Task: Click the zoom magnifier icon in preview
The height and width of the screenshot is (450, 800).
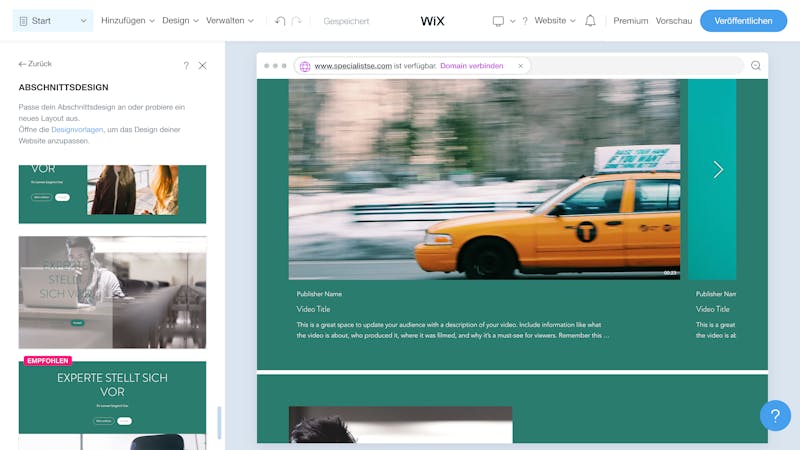Action: tap(756, 65)
